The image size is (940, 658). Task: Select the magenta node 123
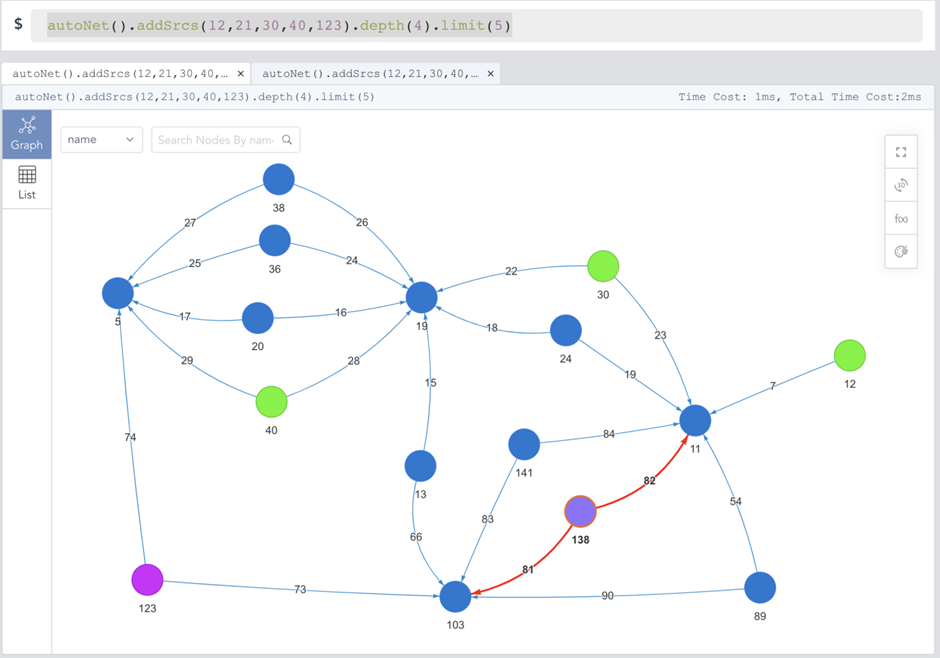[x=147, y=579]
